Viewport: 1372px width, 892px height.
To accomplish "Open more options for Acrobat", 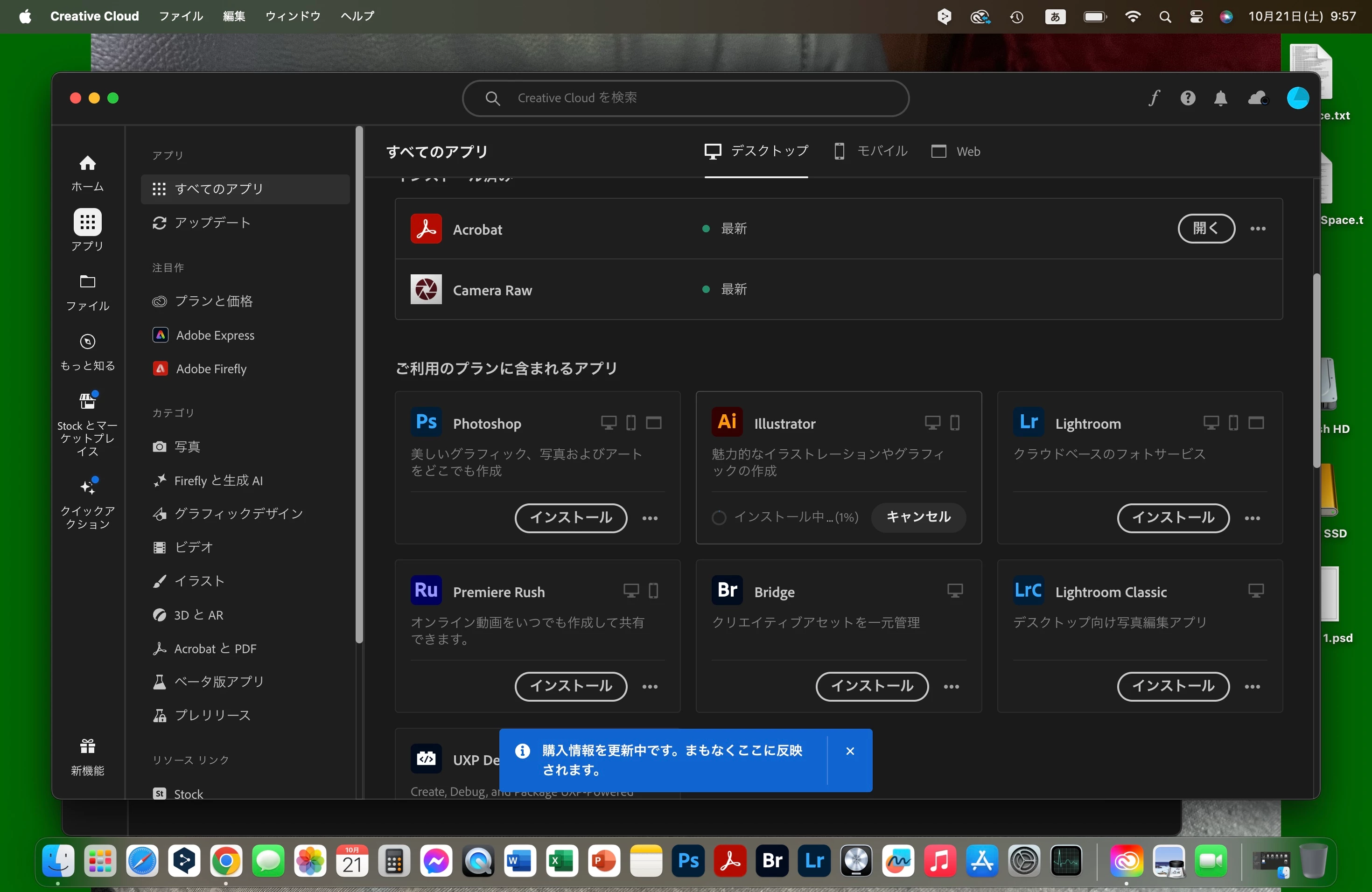I will (1258, 229).
